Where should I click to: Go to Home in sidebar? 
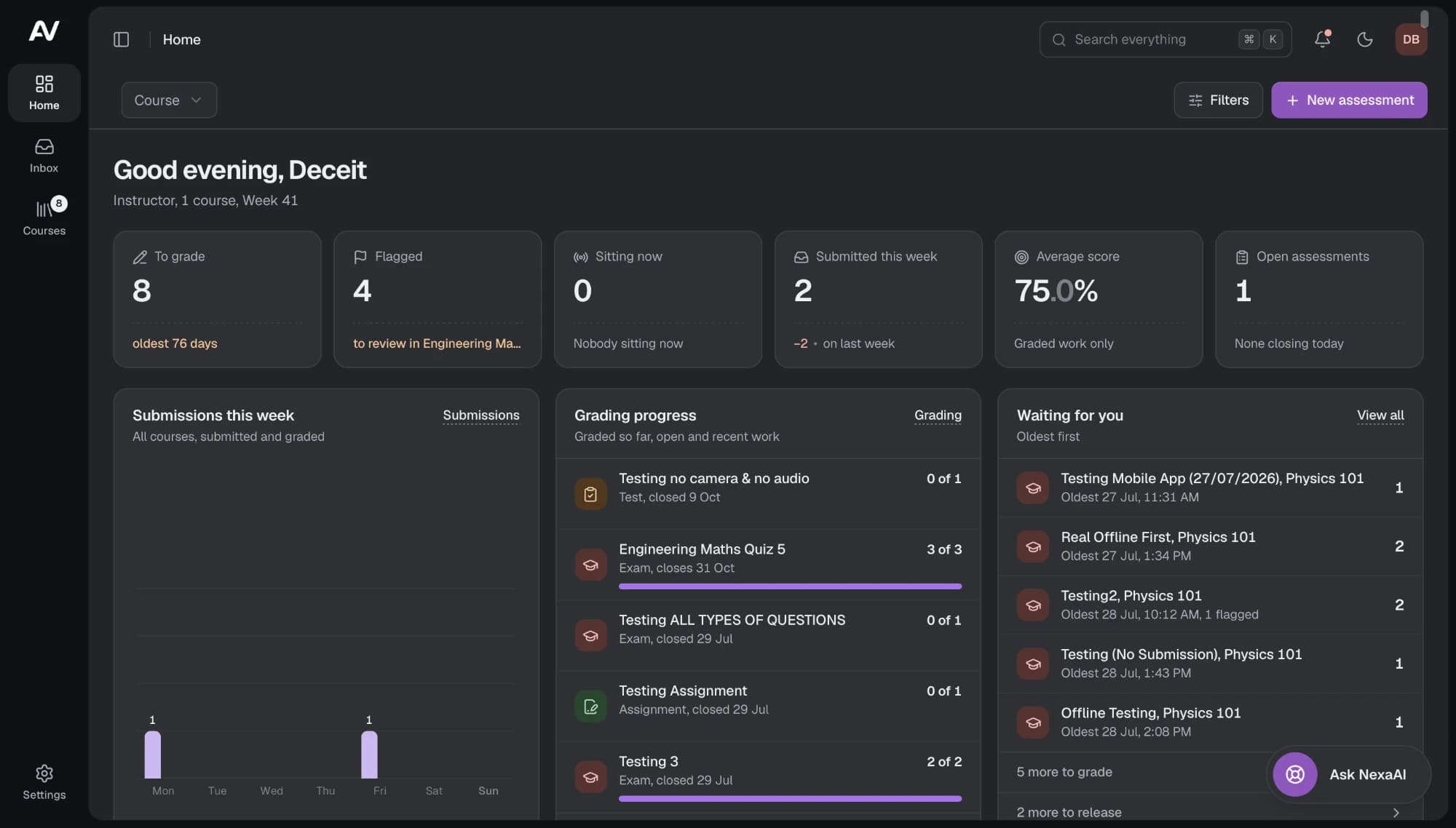(x=44, y=92)
